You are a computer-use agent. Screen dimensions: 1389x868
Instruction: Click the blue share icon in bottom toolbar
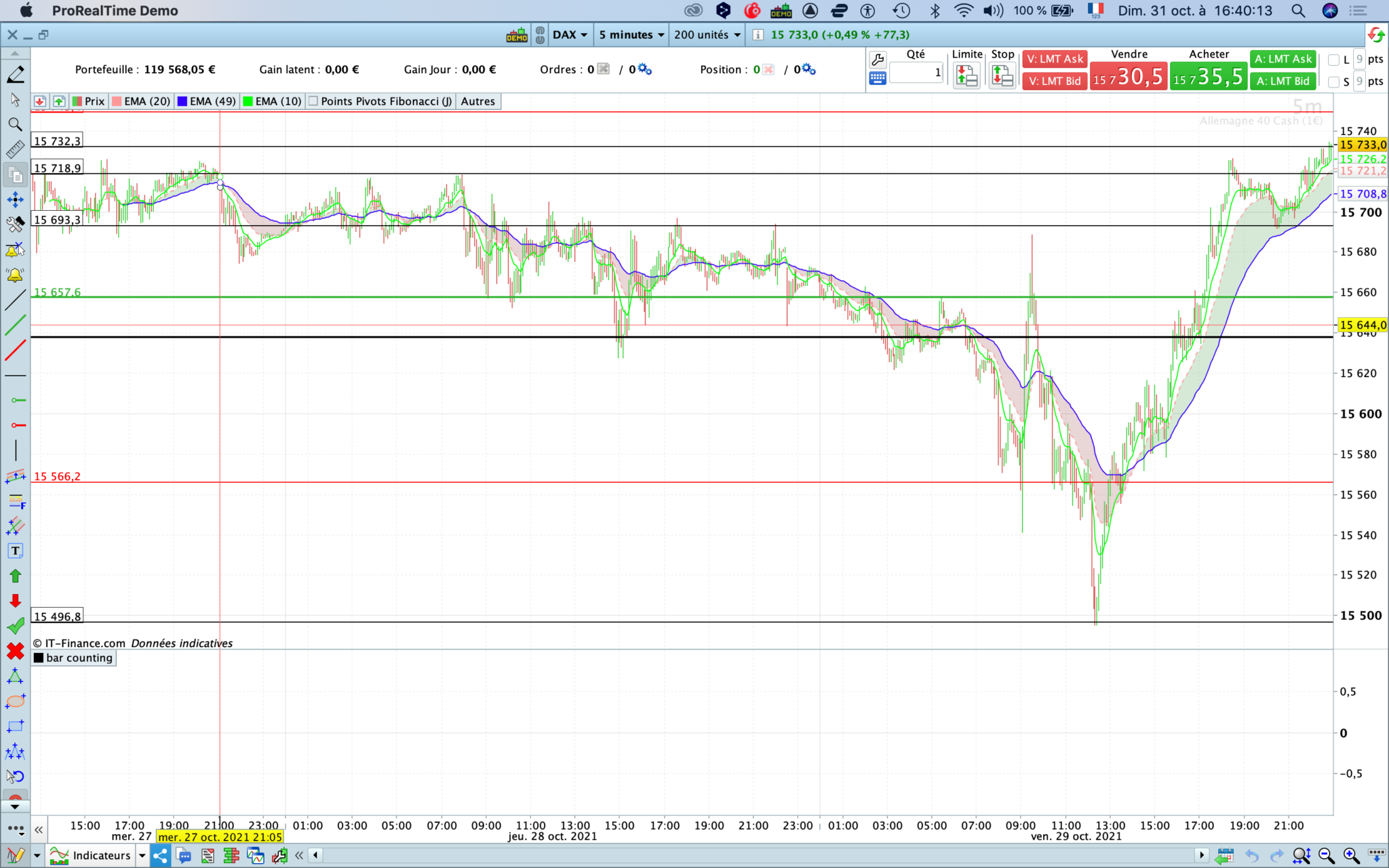pos(160,856)
